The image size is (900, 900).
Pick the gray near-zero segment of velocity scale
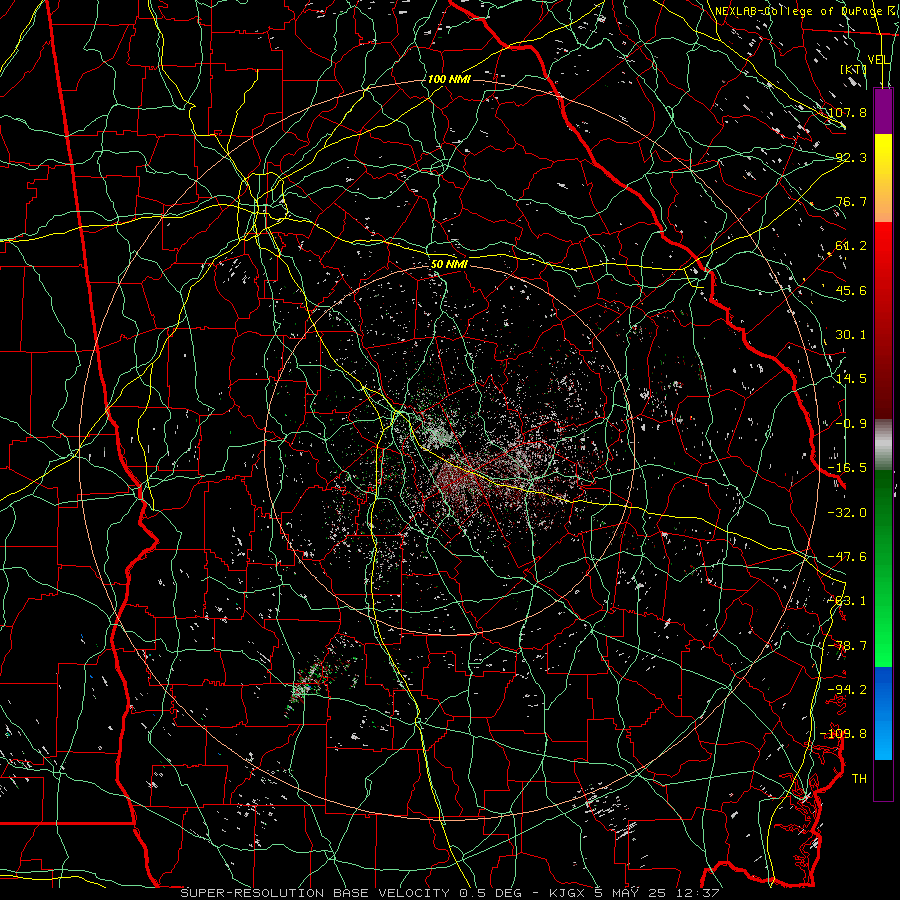point(883,445)
